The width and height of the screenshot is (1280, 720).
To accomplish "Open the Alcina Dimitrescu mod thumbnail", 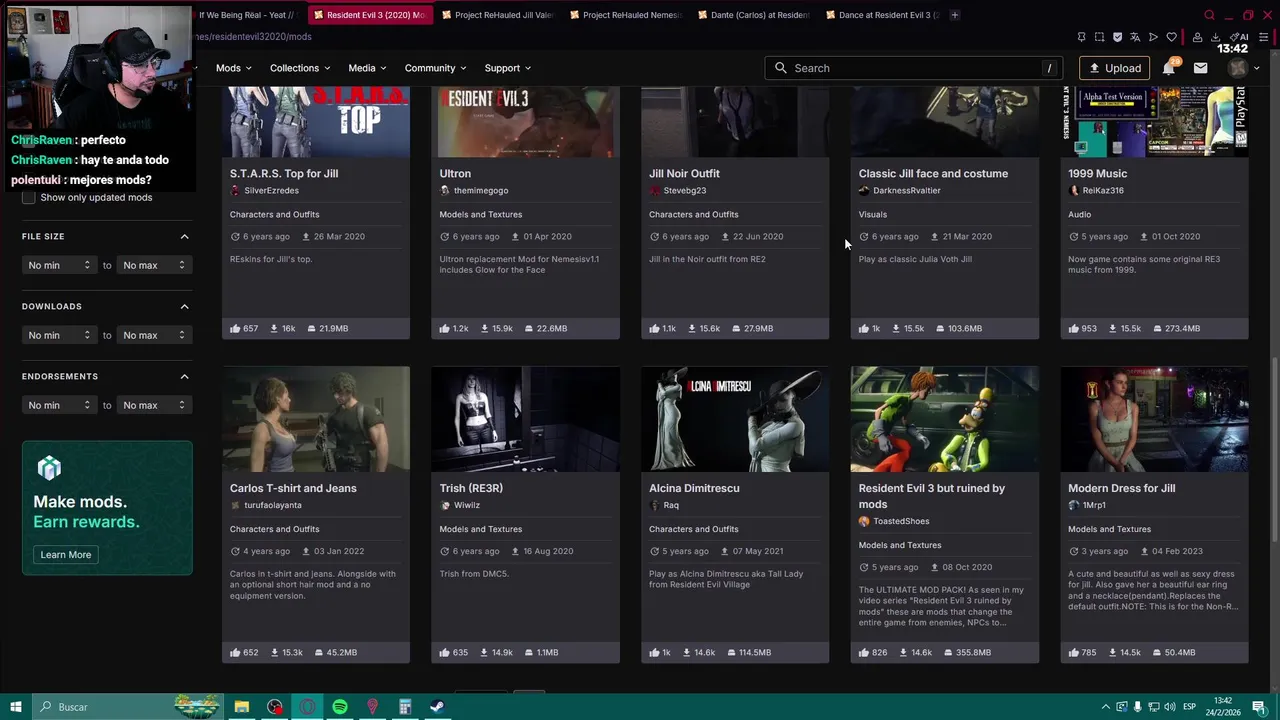I will (x=735, y=419).
